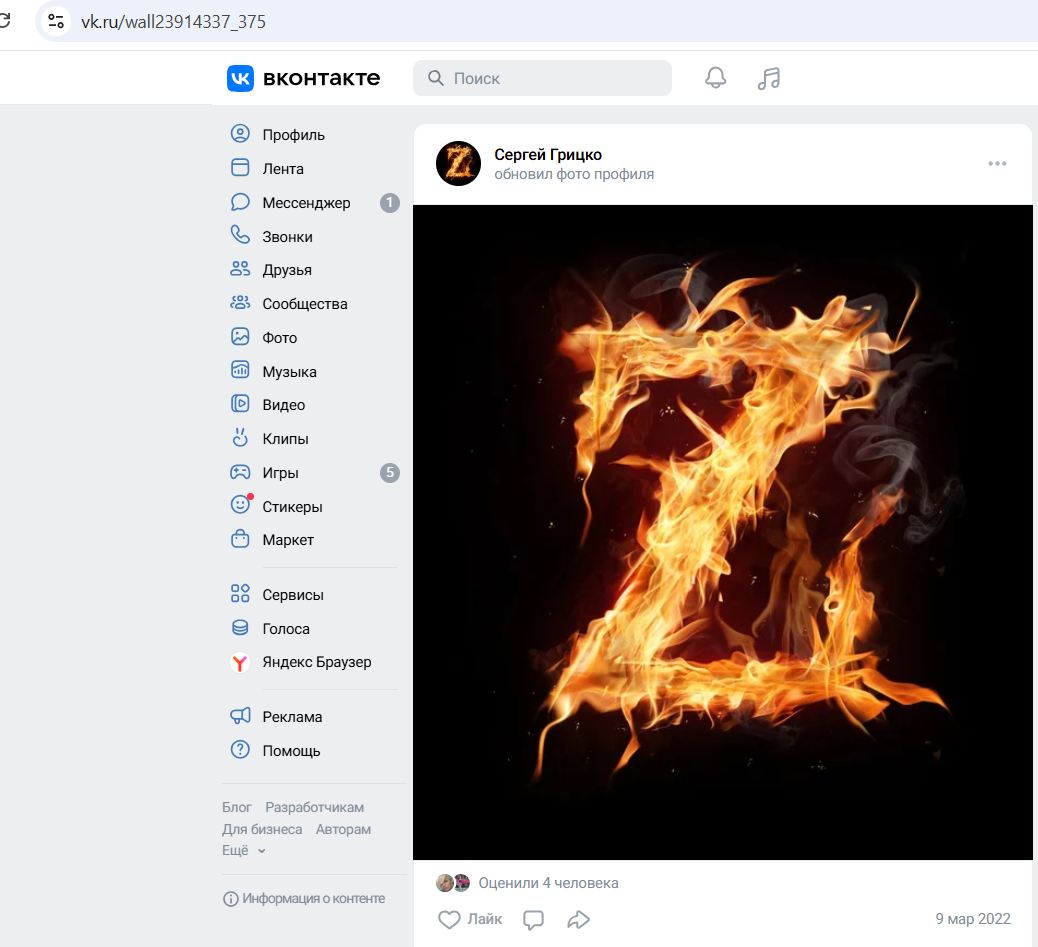1038x947 pixels.
Task: Share the post with arrow icon
Action: click(579, 919)
